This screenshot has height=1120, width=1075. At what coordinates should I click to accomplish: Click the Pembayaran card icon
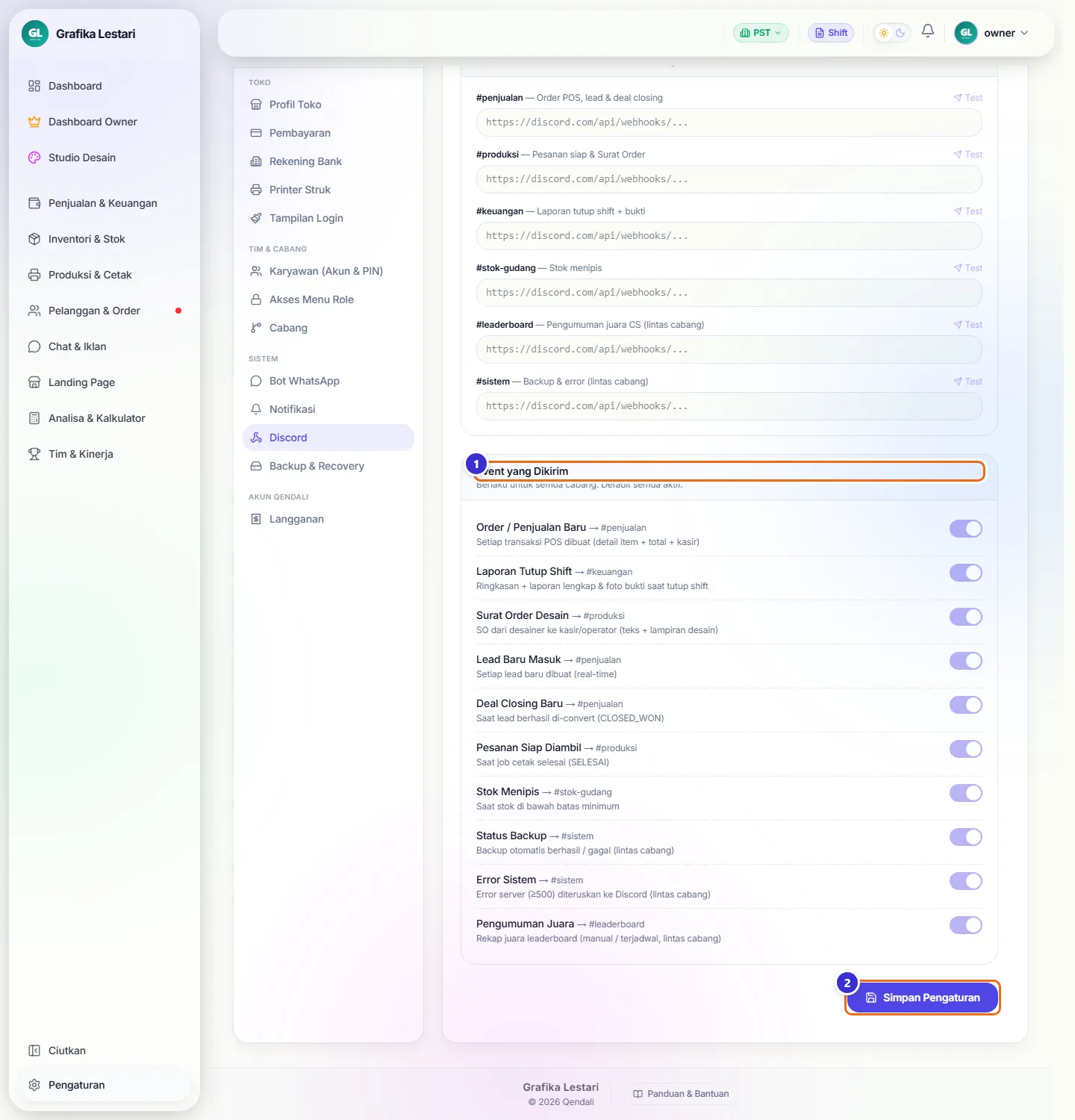[x=256, y=133]
